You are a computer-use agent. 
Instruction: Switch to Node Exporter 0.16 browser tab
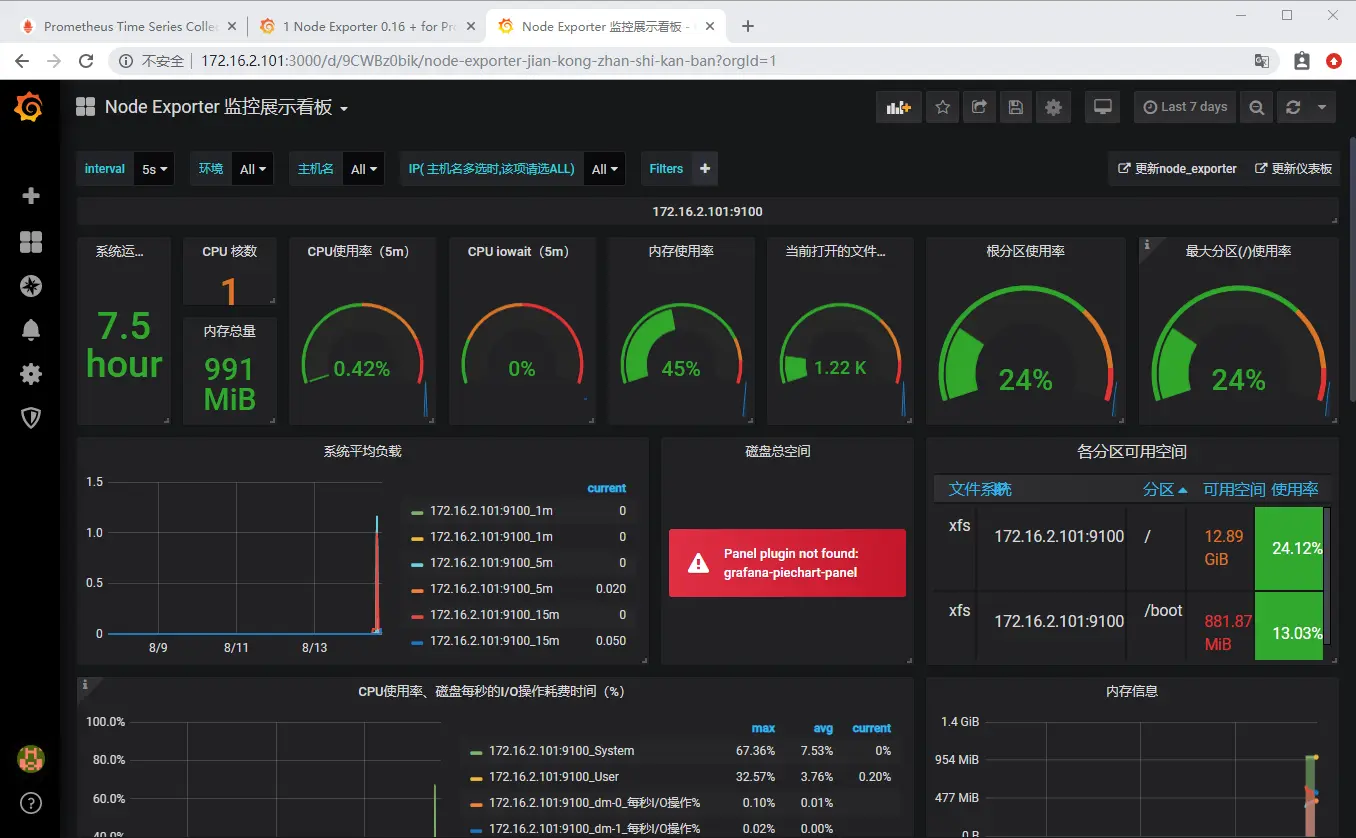[366, 26]
